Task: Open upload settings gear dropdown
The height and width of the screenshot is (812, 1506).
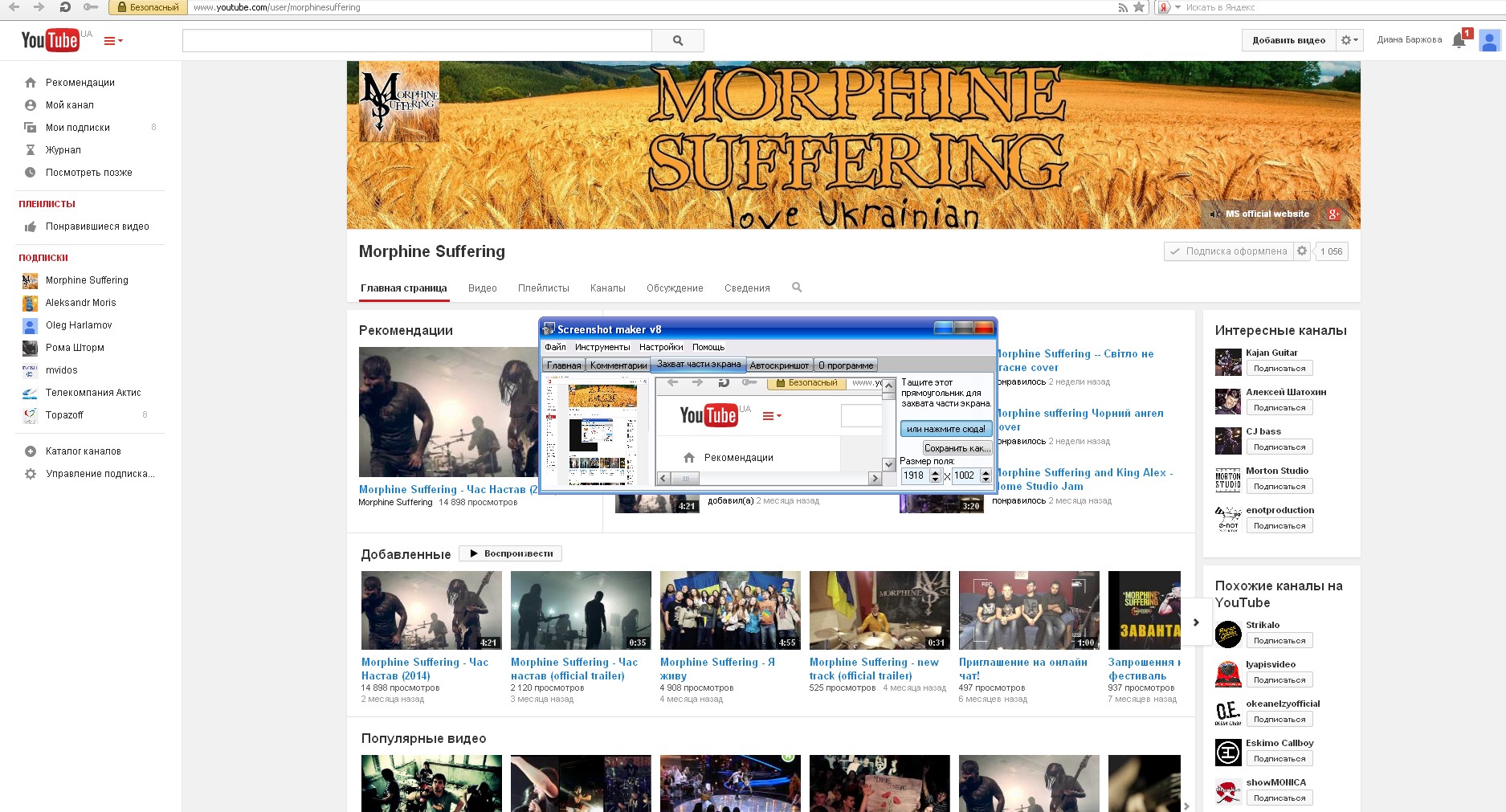Action: click(1349, 40)
